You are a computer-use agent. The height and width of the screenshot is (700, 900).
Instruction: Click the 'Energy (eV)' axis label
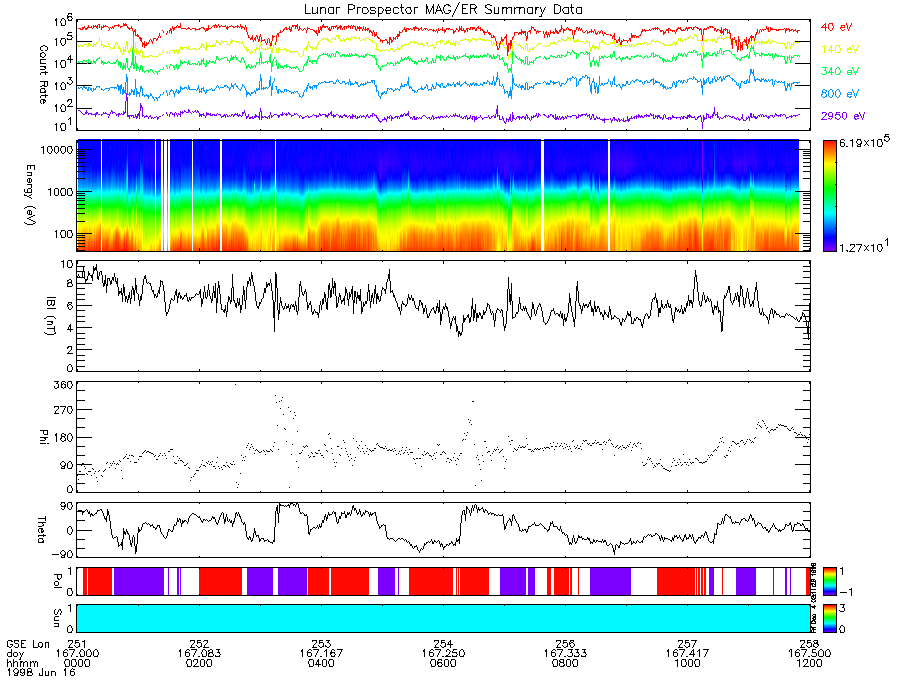pos(30,195)
